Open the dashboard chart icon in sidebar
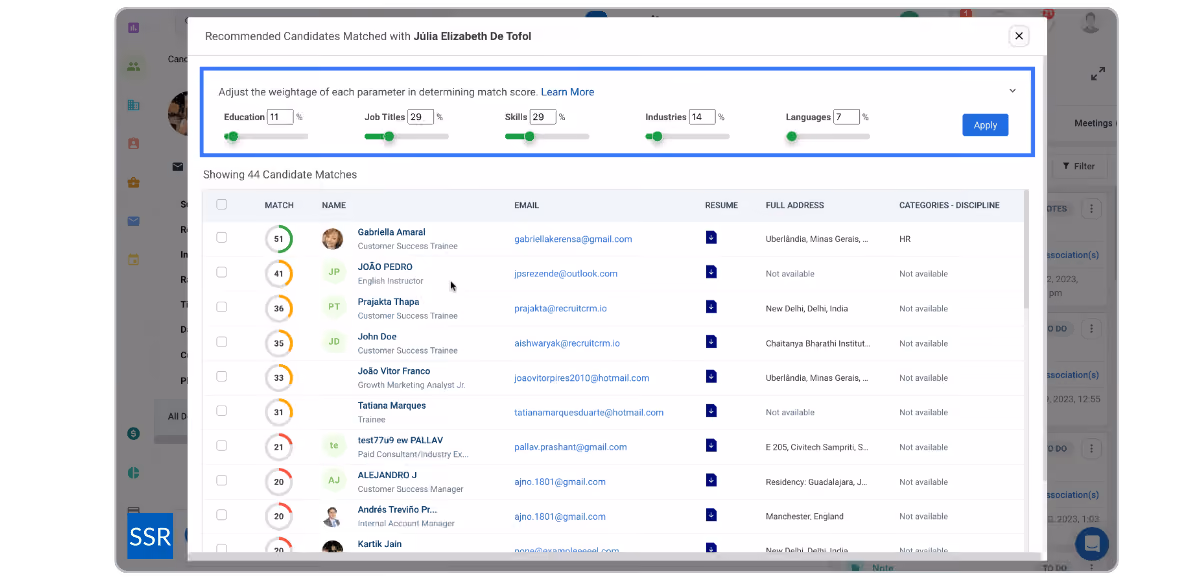The height and width of the screenshot is (580, 1200). click(133, 28)
